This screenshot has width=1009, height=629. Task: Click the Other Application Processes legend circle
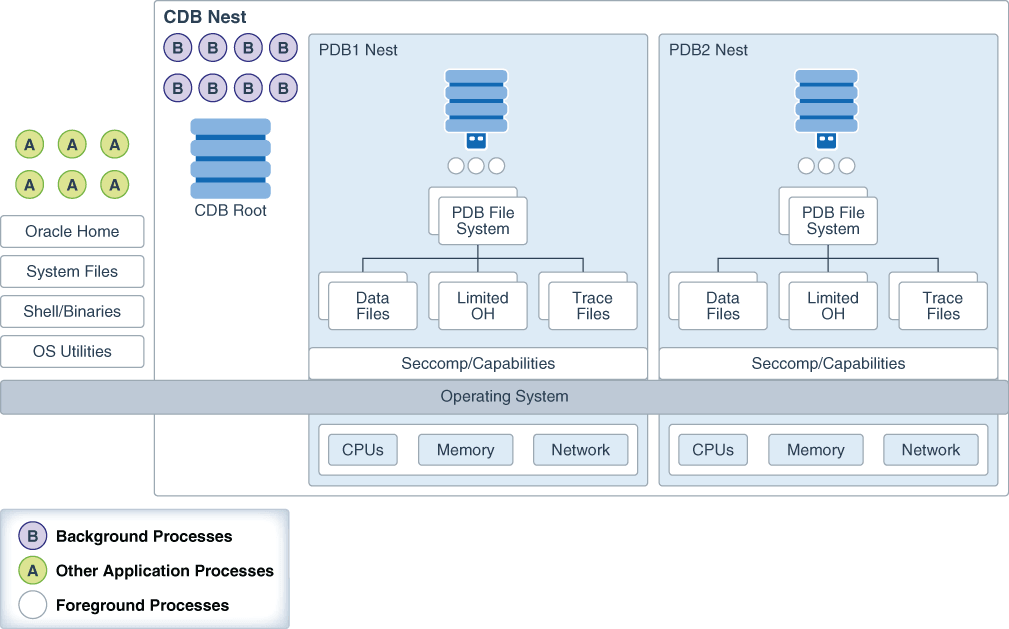(33, 570)
